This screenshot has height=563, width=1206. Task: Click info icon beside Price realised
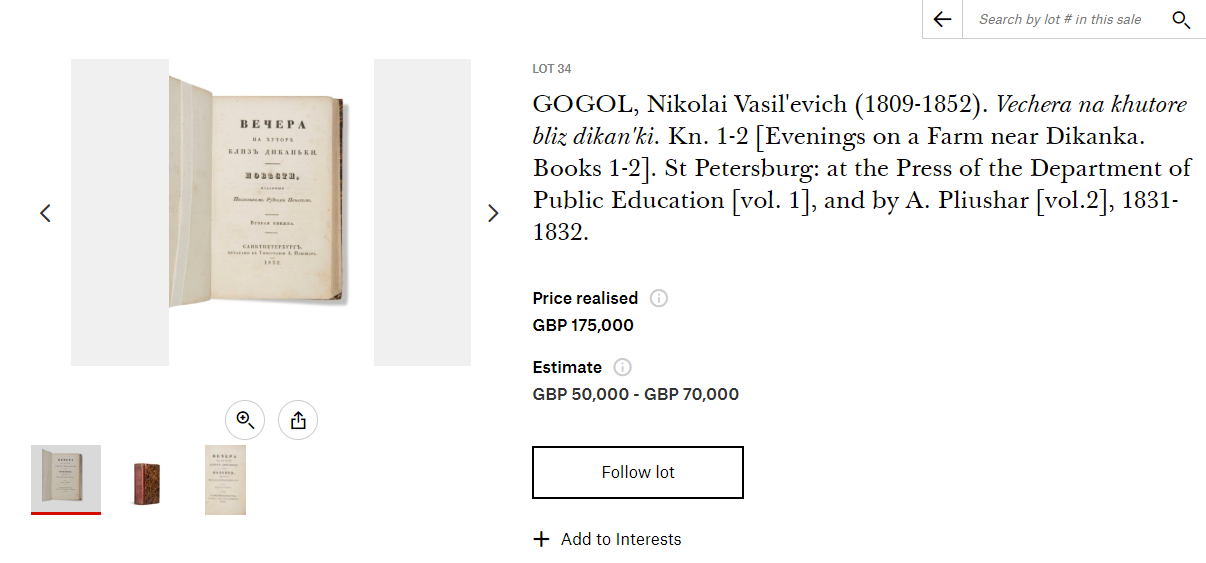(659, 298)
